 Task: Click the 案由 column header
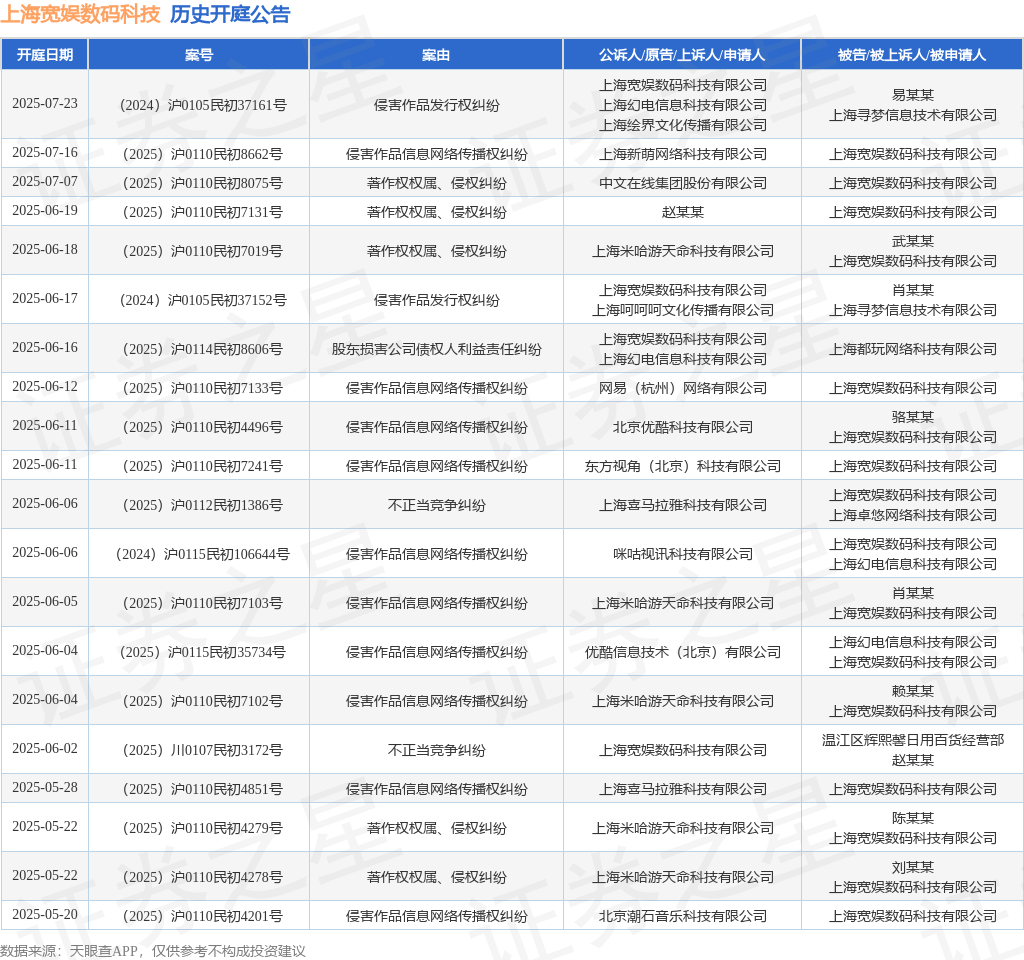tap(436, 55)
